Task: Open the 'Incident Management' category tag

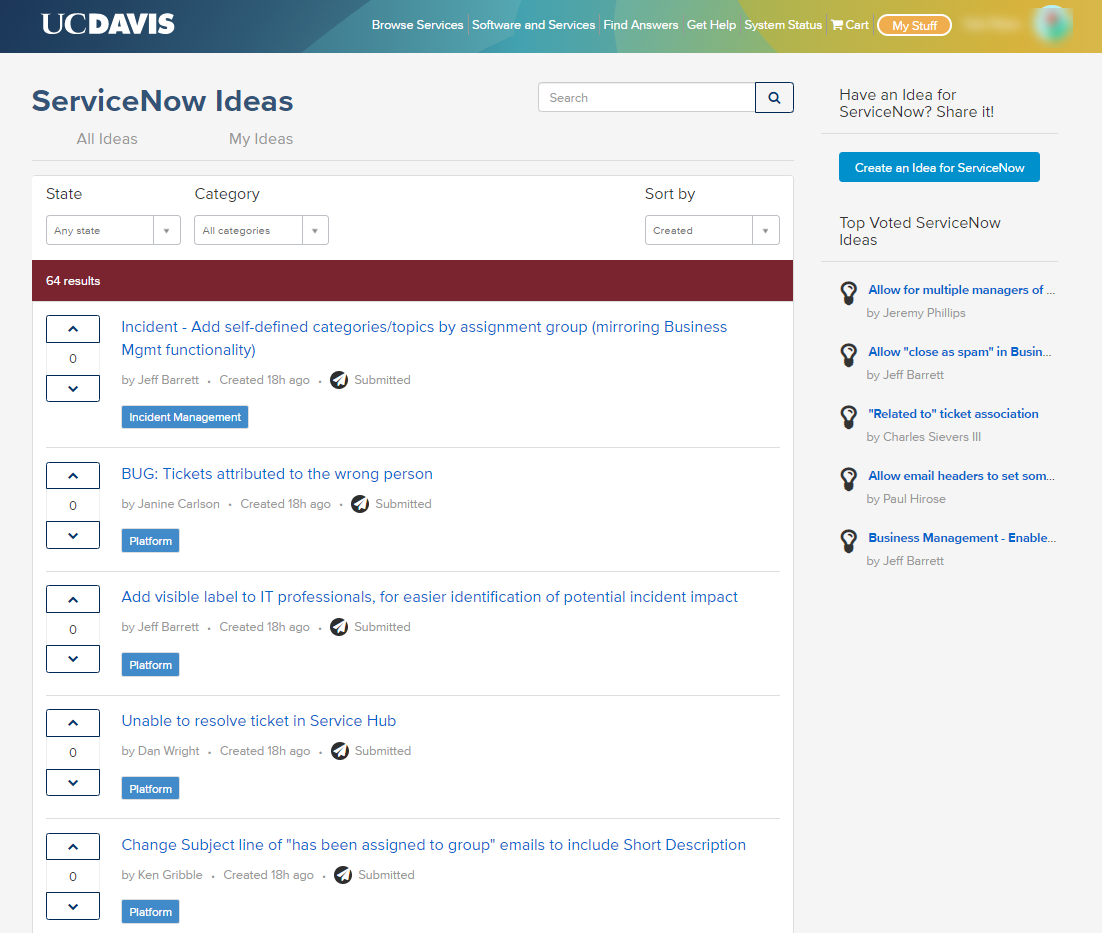Action: pos(184,417)
